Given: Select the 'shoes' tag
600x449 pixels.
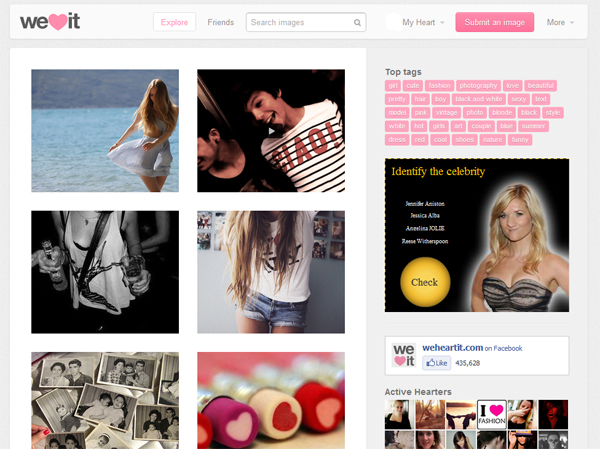Looking at the screenshot, I should (465, 140).
